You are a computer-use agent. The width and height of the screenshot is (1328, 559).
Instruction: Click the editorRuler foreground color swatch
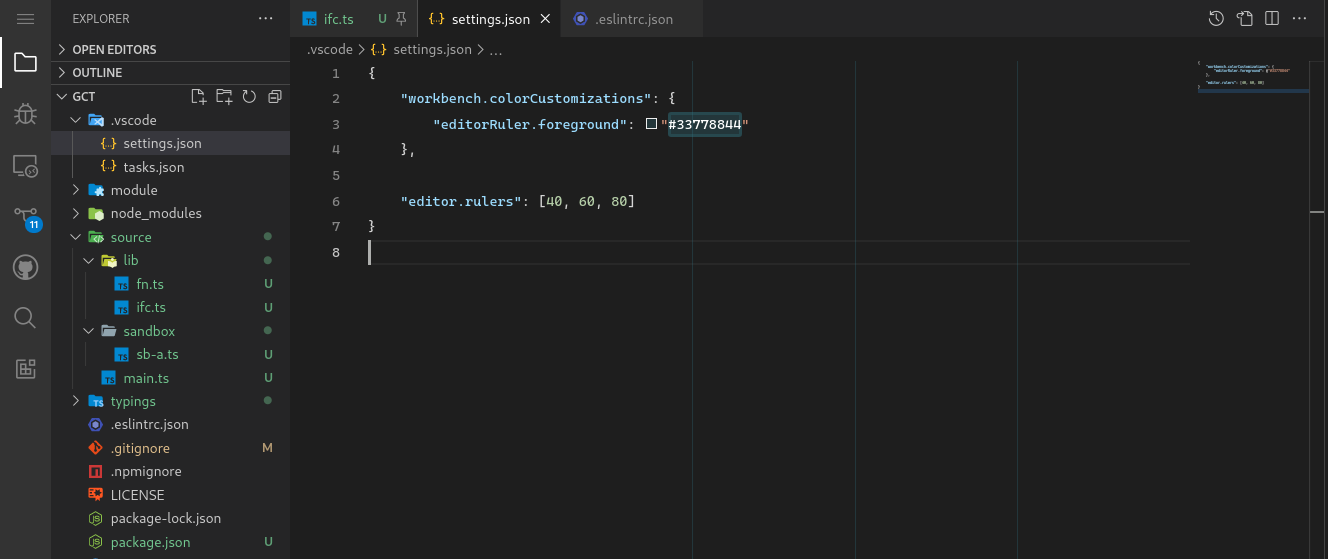pos(652,124)
